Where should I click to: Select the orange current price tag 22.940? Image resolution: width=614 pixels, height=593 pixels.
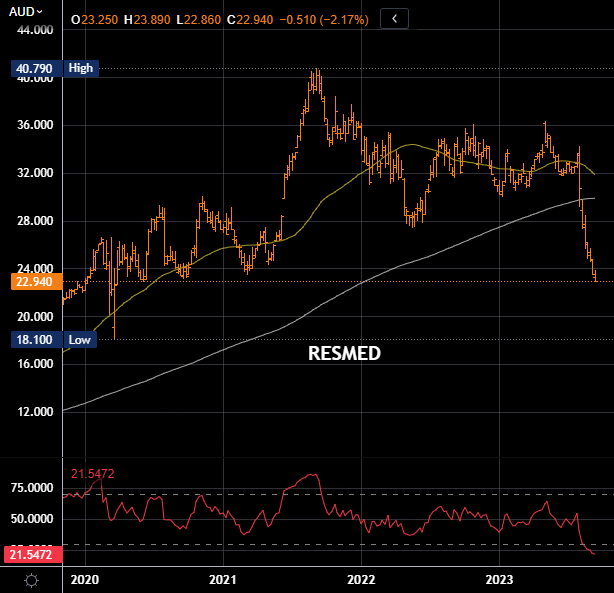pyautogui.click(x=30, y=282)
